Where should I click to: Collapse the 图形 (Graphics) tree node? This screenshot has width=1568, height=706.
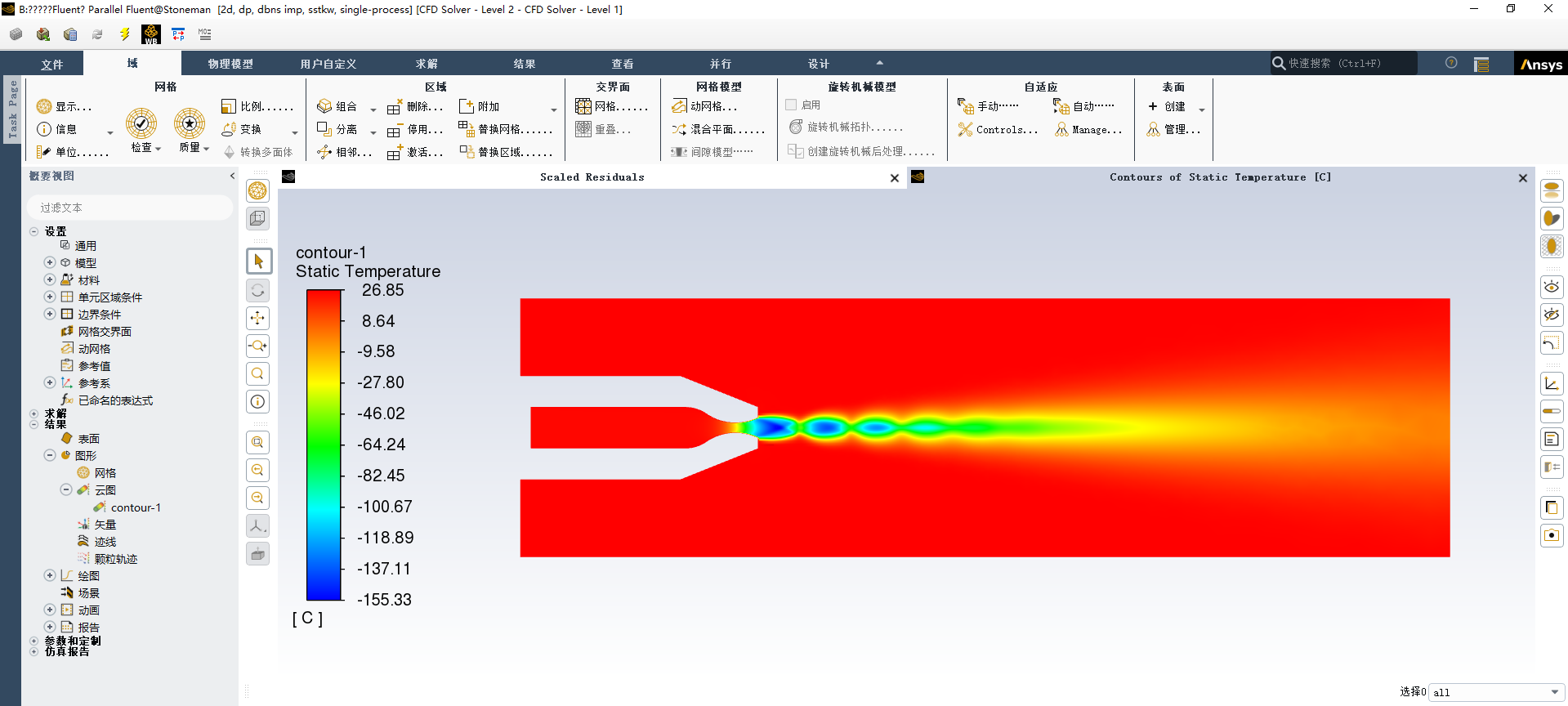(x=50, y=455)
